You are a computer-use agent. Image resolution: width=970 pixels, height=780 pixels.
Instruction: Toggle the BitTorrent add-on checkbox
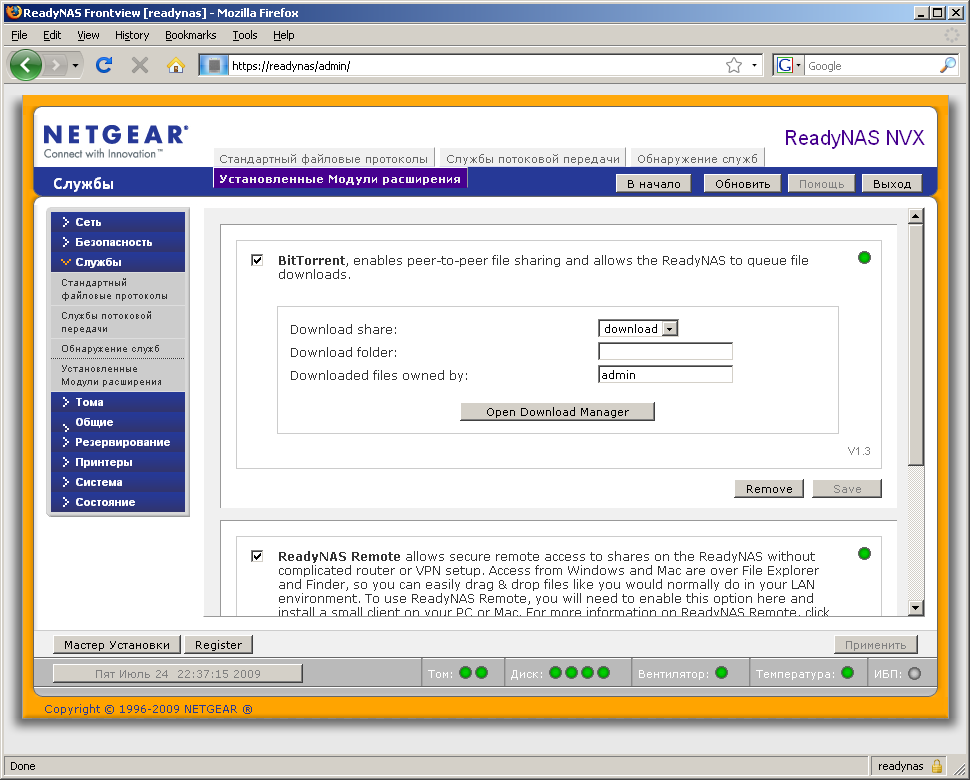[x=257, y=260]
